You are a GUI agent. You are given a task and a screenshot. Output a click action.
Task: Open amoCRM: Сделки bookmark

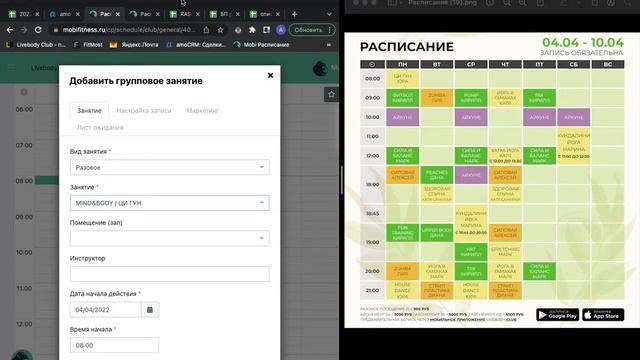click(x=196, y=44)
